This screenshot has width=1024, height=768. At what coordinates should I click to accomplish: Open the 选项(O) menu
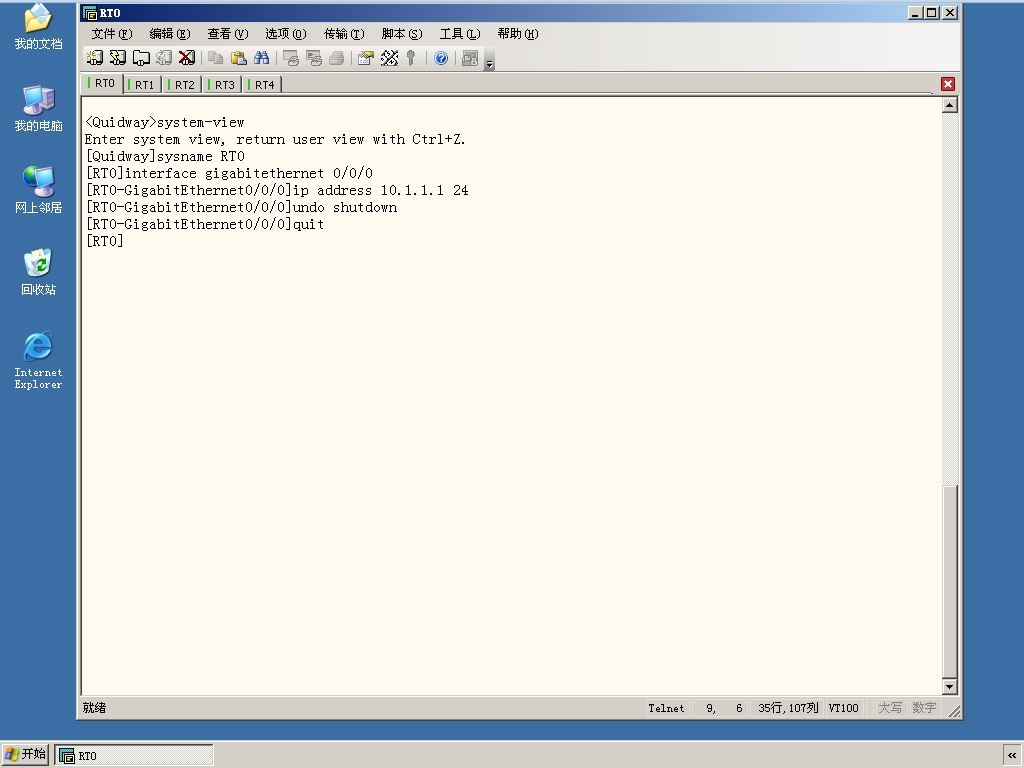[285, 34]
